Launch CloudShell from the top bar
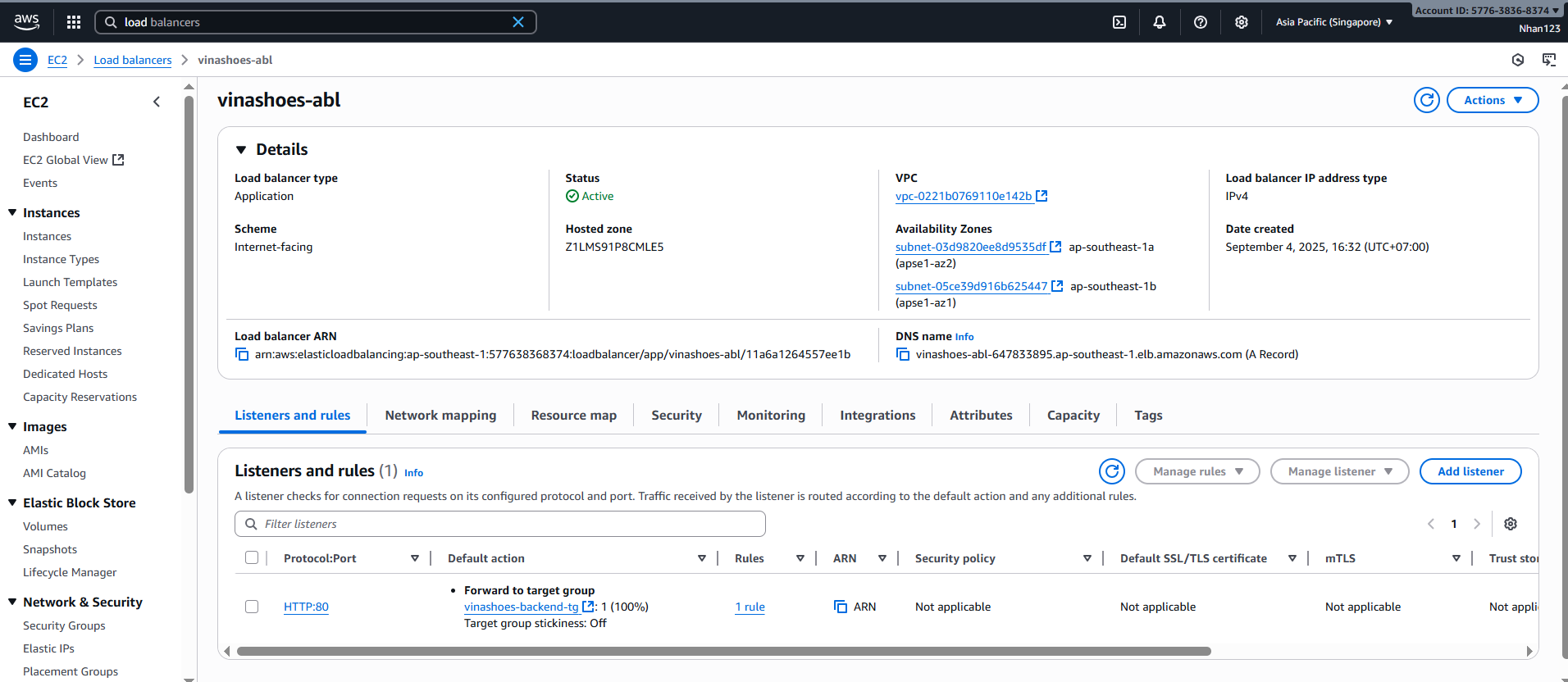Screen dimensions: 1568x682 [1119, 22]
